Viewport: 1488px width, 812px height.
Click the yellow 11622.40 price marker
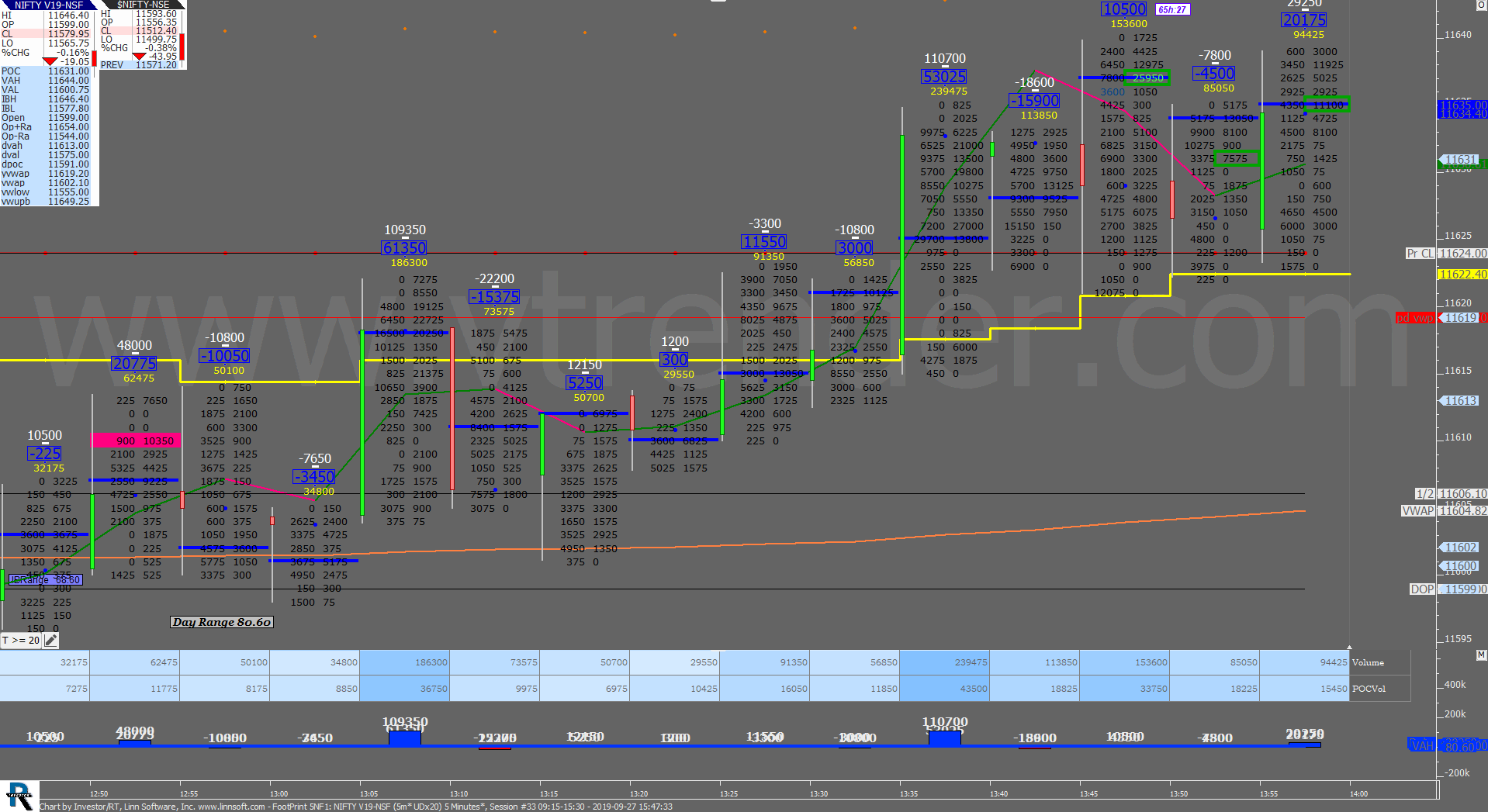tap(1462, 275)
